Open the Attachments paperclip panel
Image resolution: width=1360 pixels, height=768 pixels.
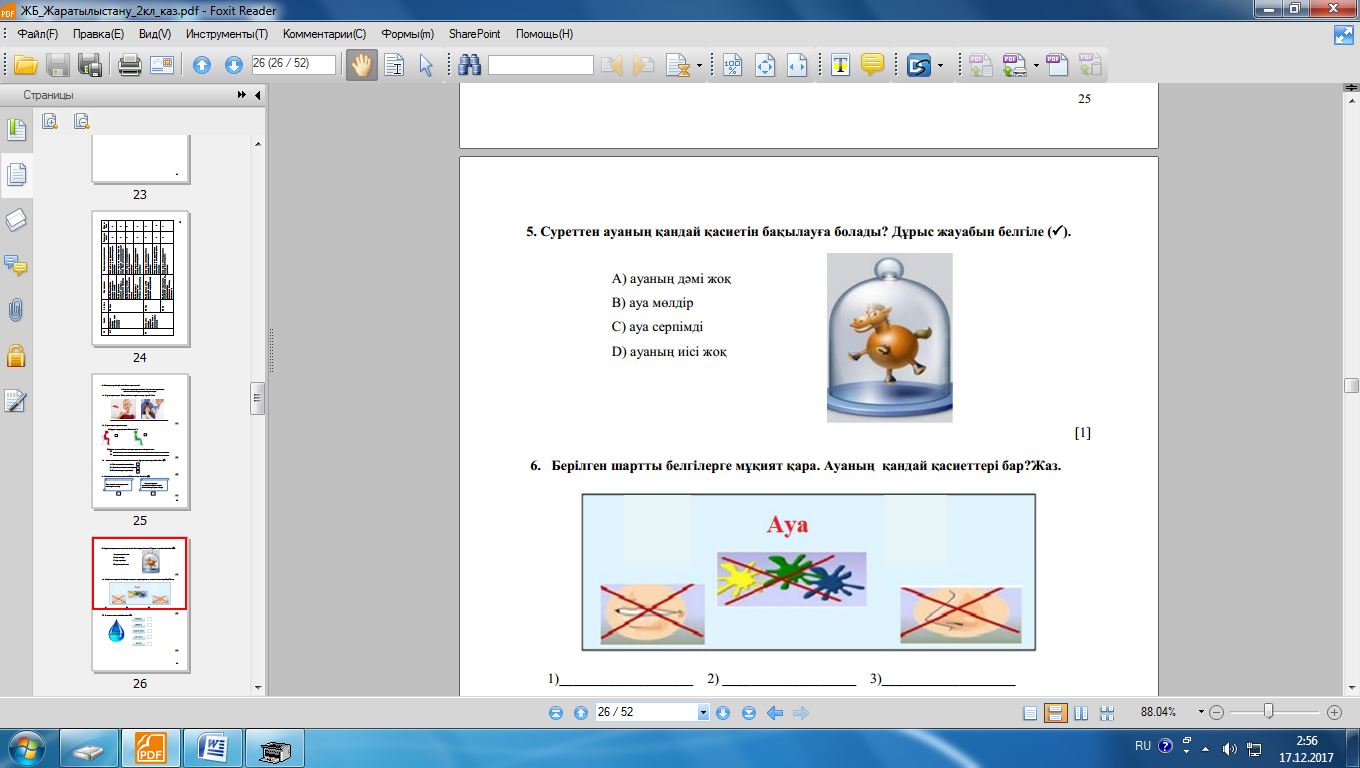click(x=16, y=310)
